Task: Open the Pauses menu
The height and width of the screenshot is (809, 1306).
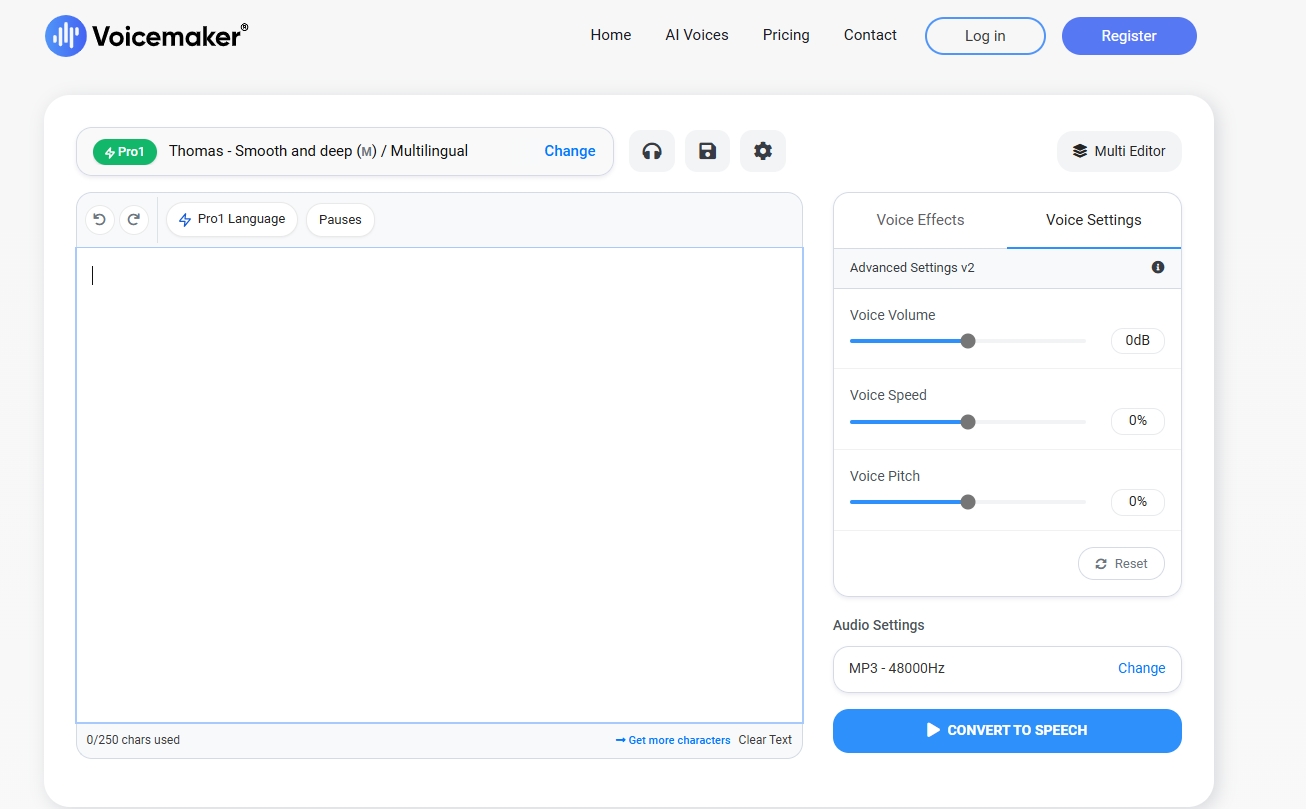Action: click(340, 220)
